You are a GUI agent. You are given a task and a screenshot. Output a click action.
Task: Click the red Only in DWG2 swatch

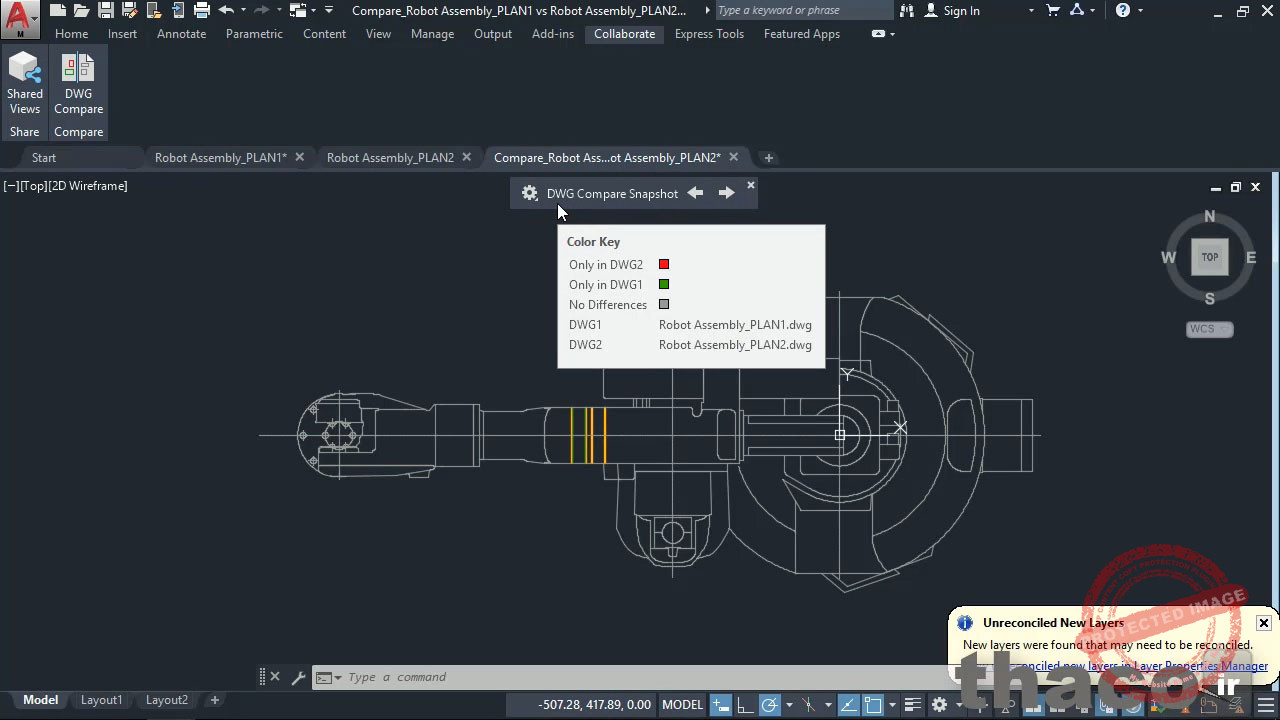[664, 265]
